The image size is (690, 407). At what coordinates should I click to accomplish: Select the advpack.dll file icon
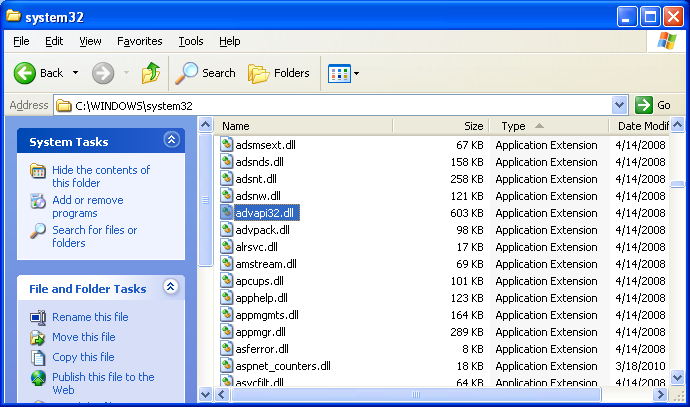click(227, 230)
